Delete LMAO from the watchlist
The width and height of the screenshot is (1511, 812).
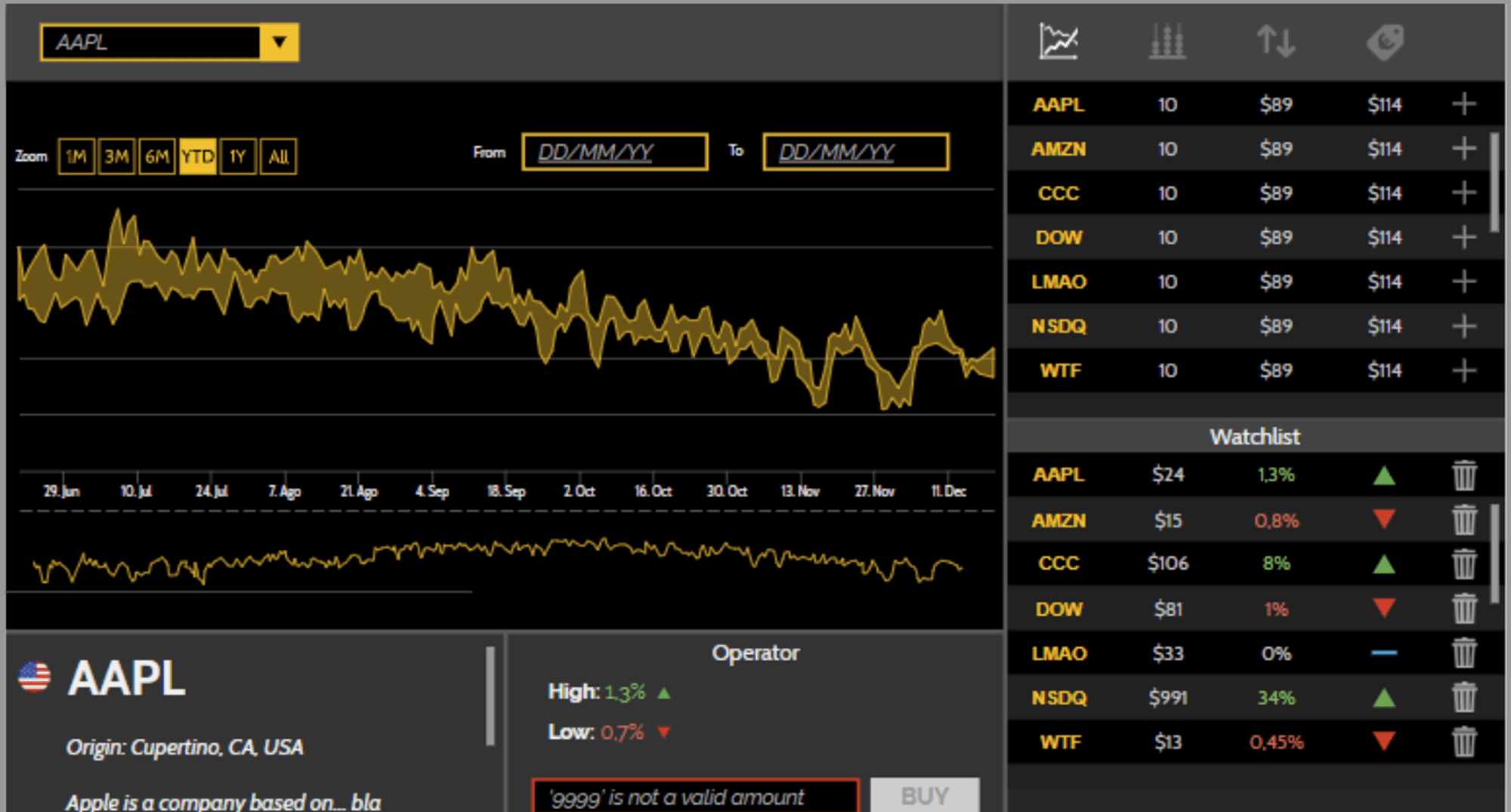pos(1464,653)
